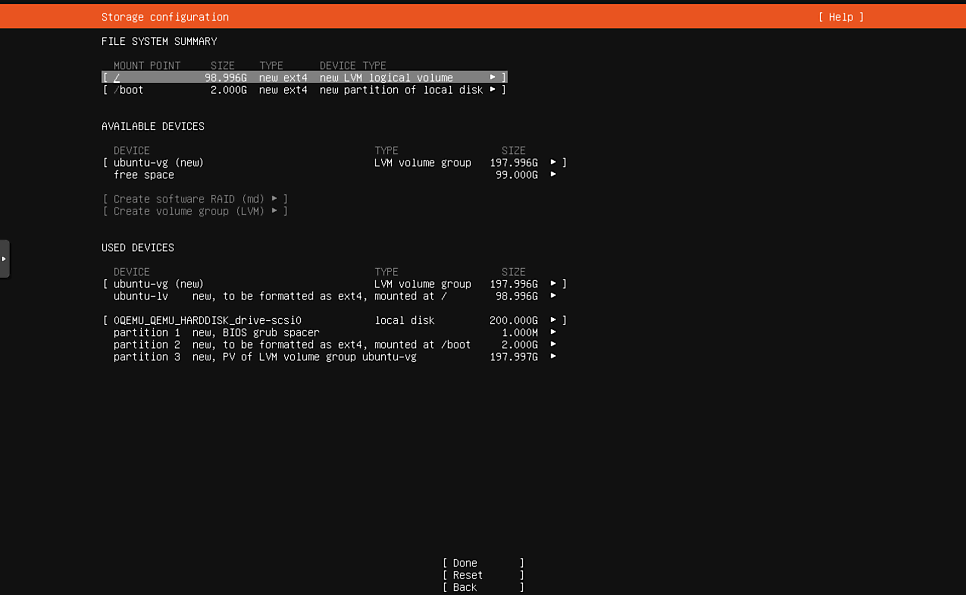Click the Help menu in header
The image size is (966, 595).
click(841, 17)
